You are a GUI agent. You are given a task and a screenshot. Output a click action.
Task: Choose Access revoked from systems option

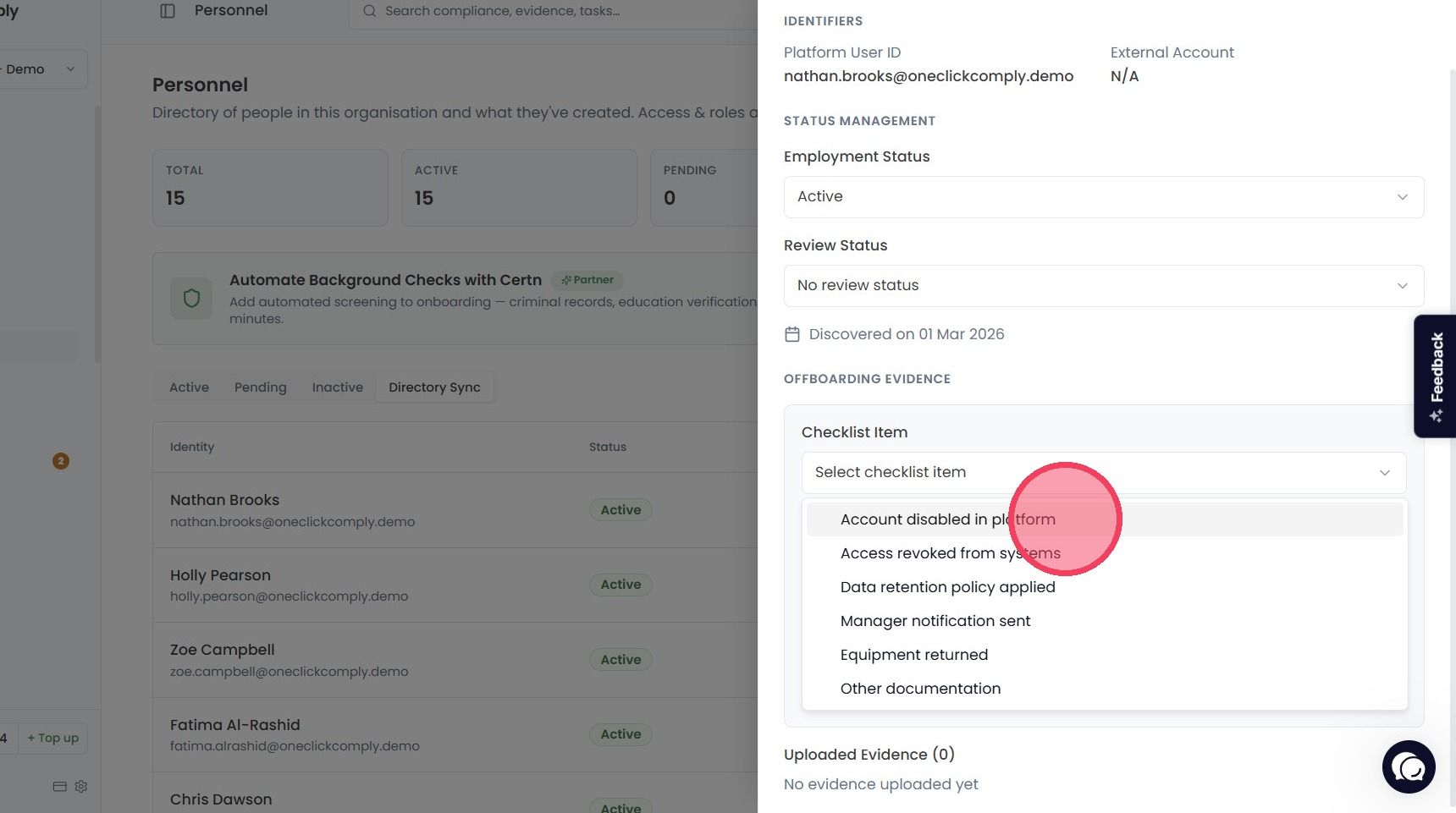pos(1105,553)
